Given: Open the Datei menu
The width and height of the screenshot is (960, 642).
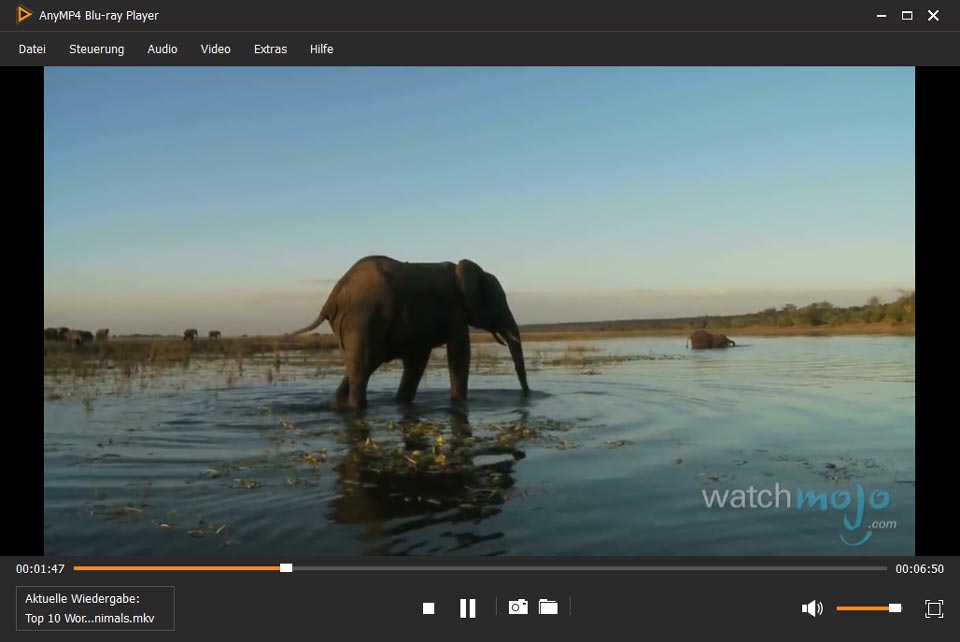Looking at the screenshot, I should pyautogui.click(x=32, y=49).
